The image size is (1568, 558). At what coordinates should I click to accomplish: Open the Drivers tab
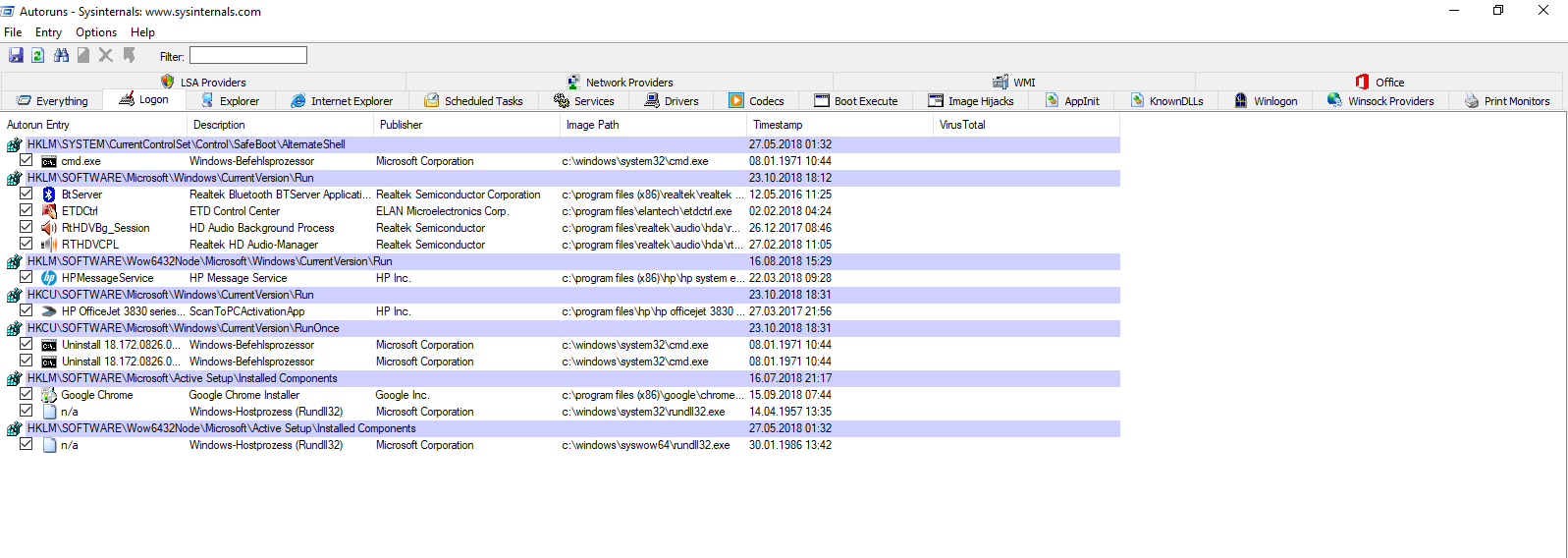click(672, 101)
